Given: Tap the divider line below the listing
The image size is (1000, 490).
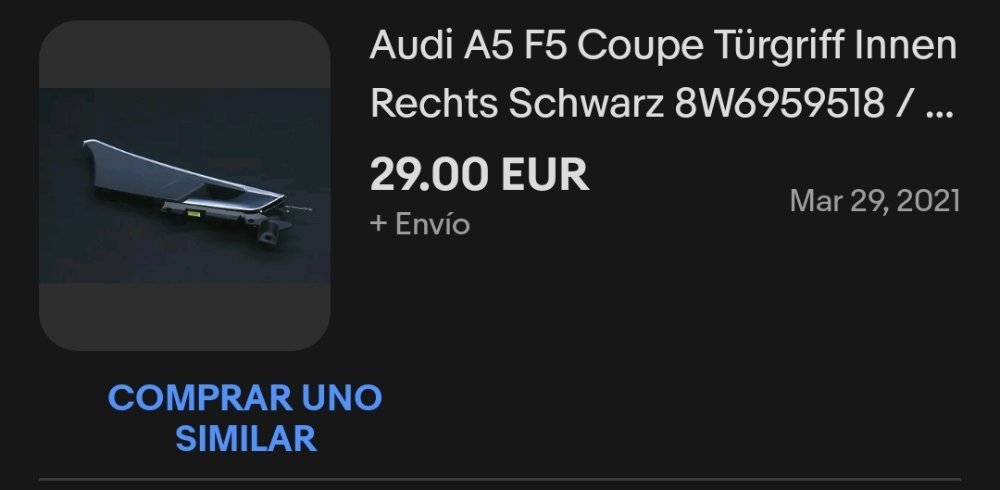Looking at the screenshot, I should 500,479.
